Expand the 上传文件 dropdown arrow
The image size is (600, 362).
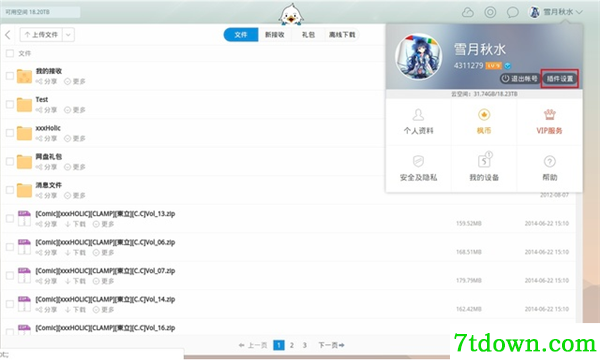pyautogui.click(x=68, y=35)
